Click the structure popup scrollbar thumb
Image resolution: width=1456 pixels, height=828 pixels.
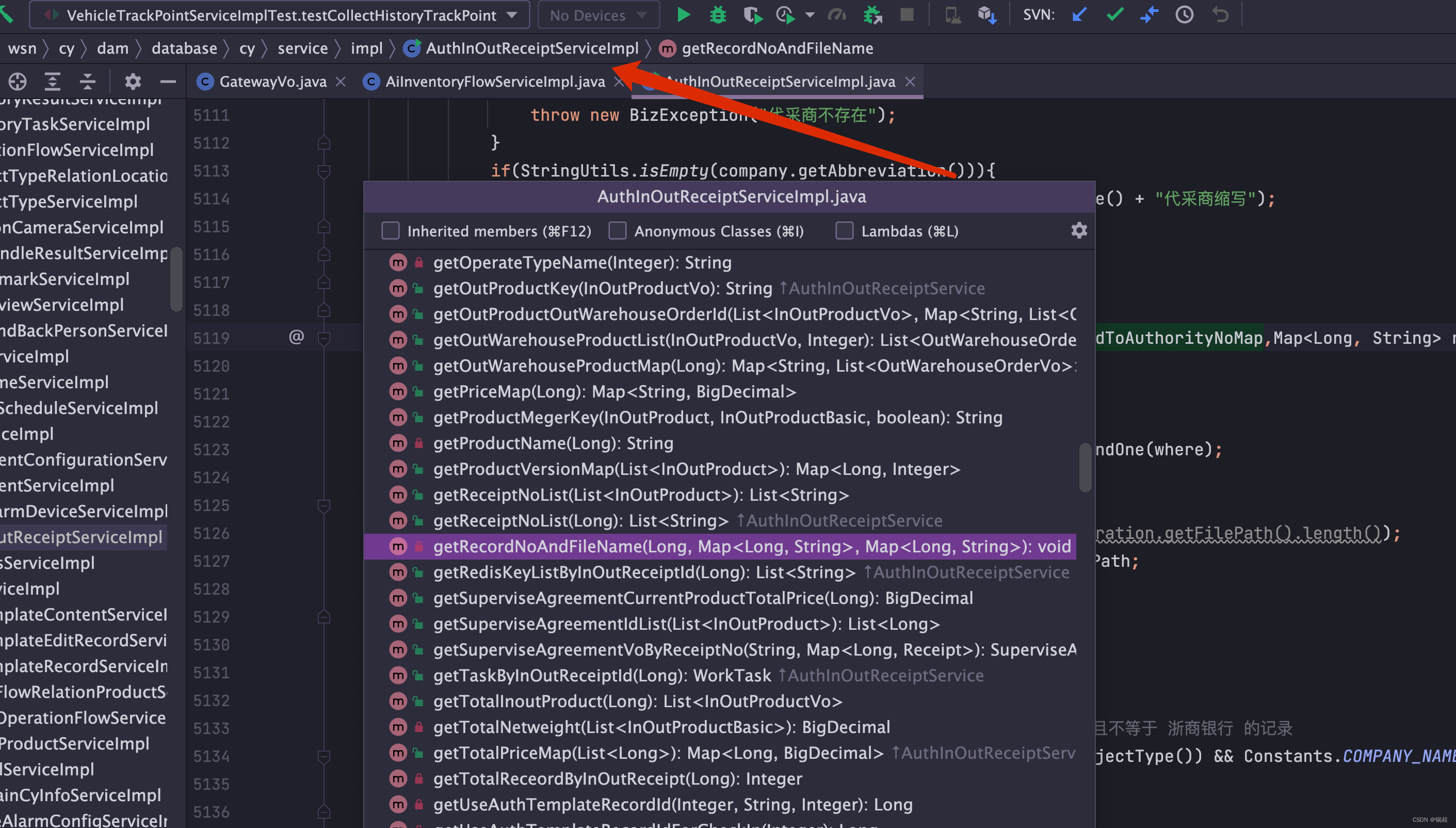1085,468
